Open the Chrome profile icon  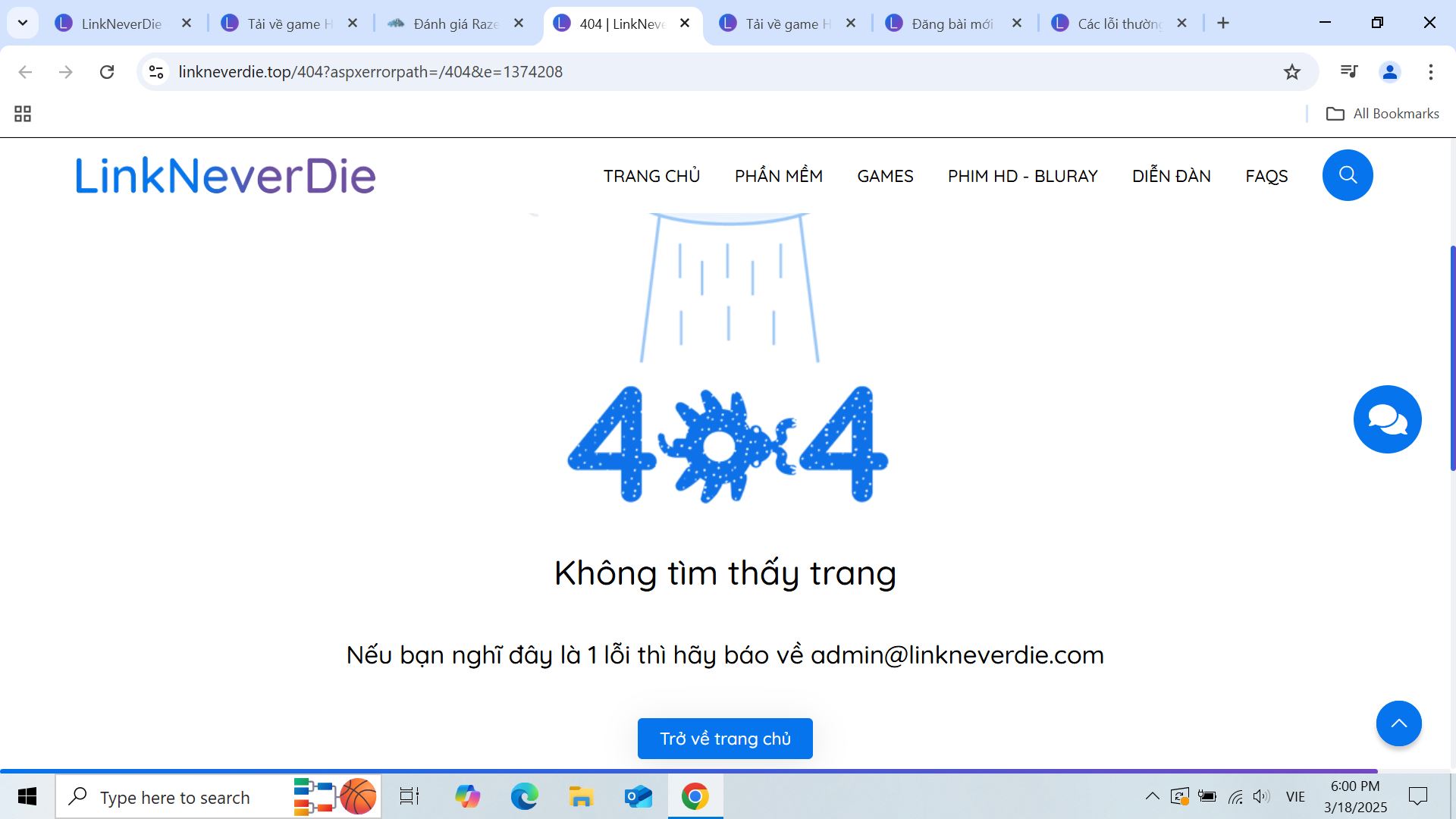coord(1389,72)
